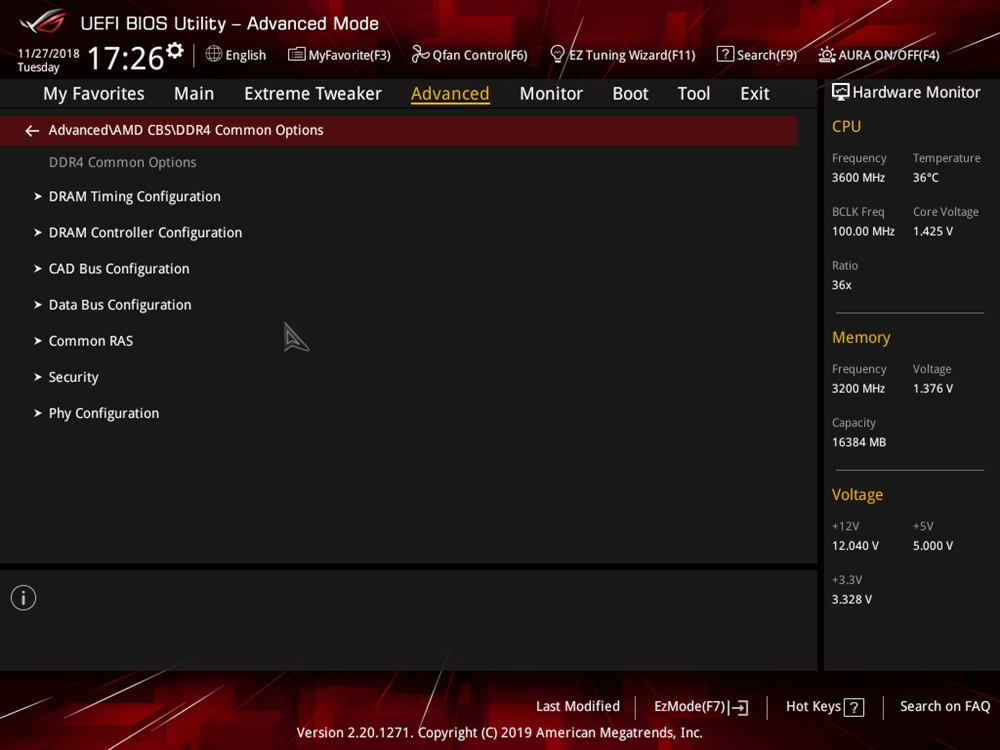This screenshot has height=750, width=1000.
Task: Expand the CAD Bus Configuration arrow
Action: click(x=38, y=269)
